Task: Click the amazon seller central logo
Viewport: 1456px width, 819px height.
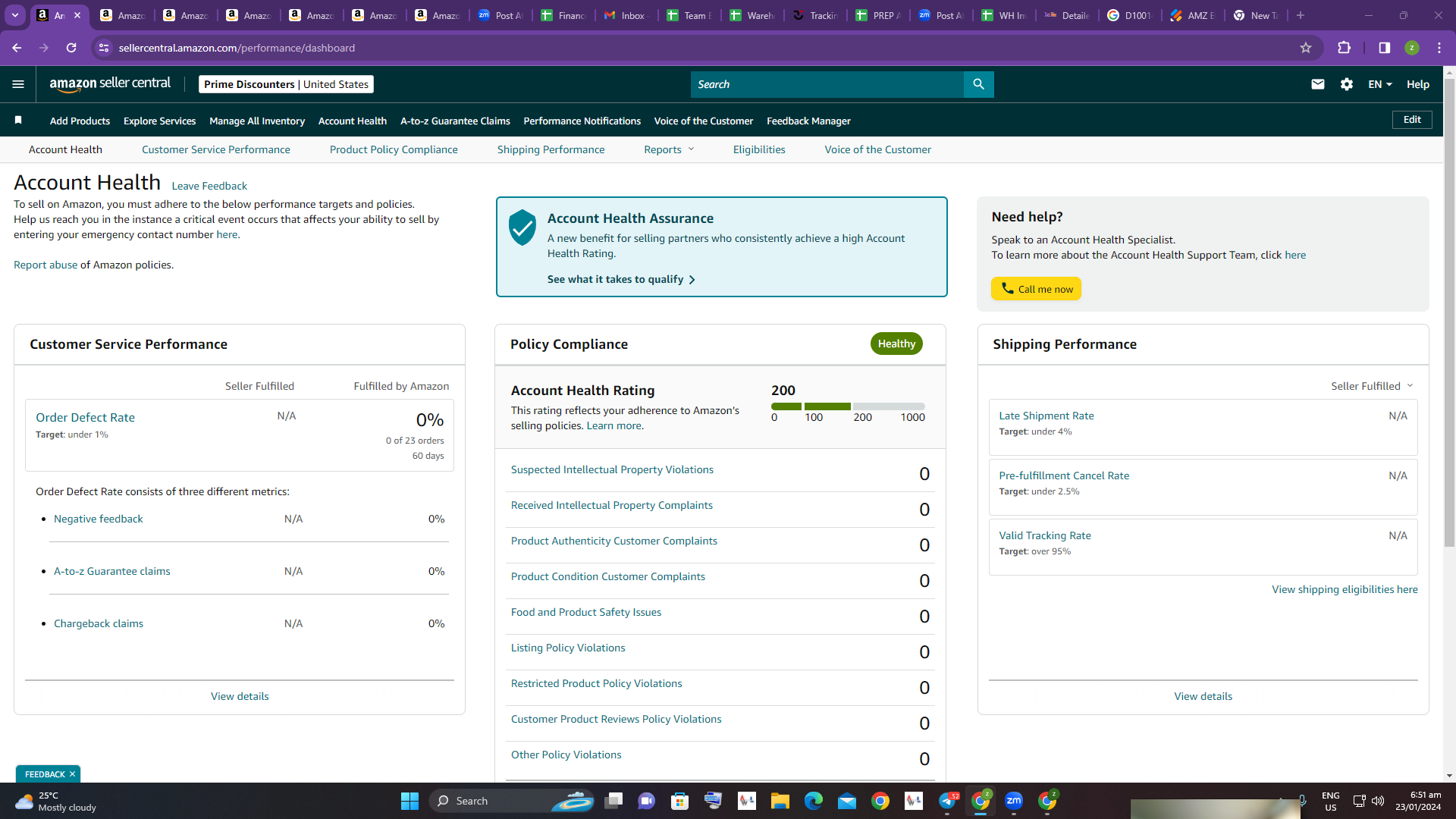Action: click(x=110, y=84)
